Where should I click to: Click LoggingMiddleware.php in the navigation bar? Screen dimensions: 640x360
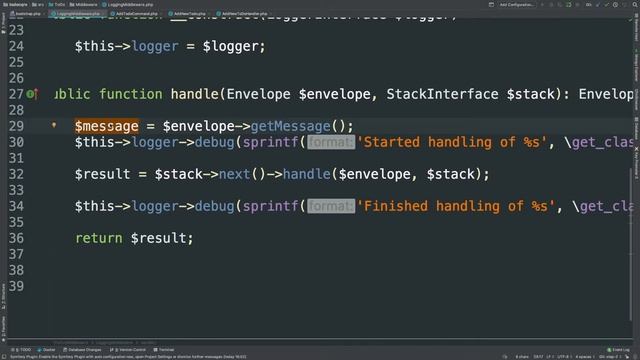(x=127, y=4)
